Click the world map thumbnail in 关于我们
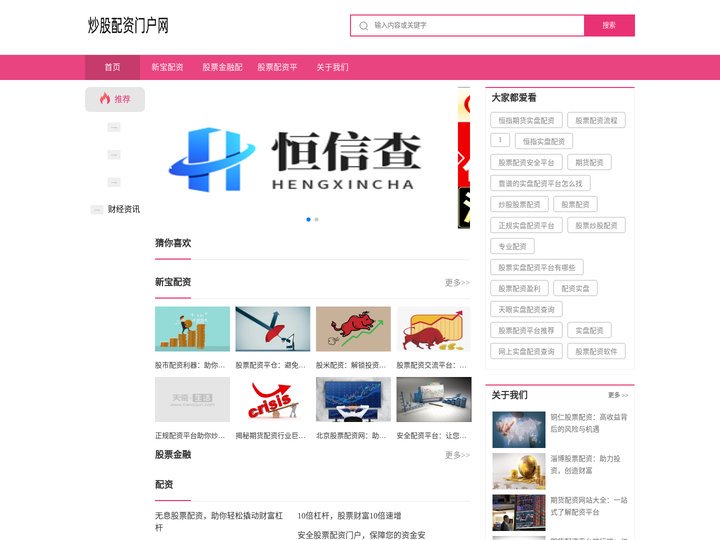Screen dimensions: 720x540 click(519, 430)
